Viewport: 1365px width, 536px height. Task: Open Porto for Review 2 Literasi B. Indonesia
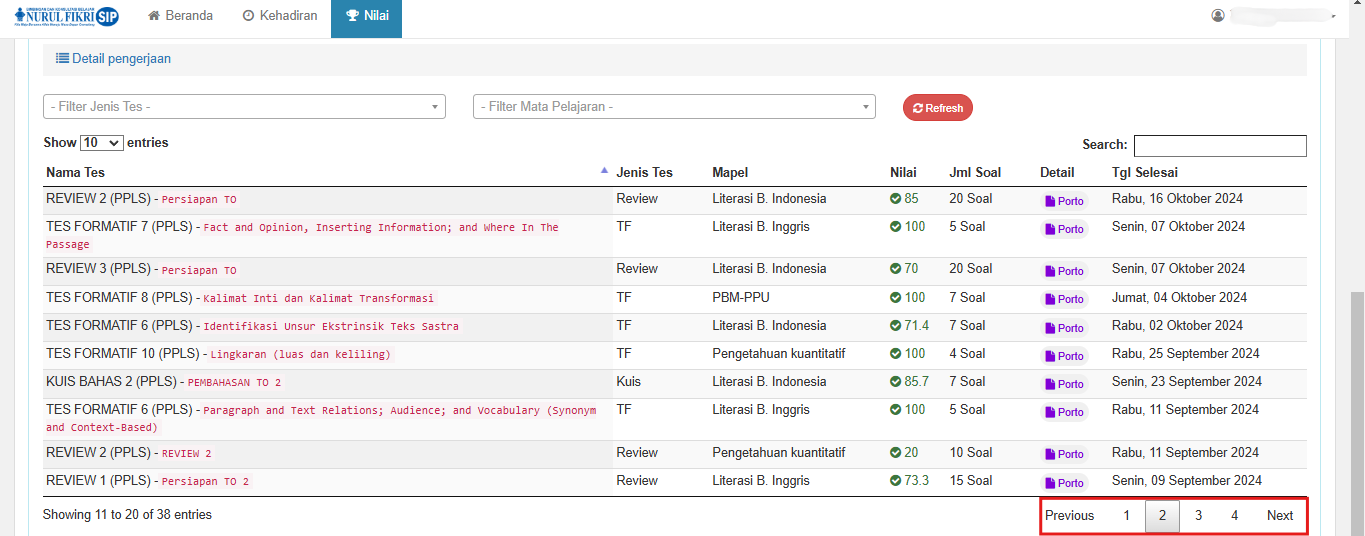click(x=1064, y=201)
